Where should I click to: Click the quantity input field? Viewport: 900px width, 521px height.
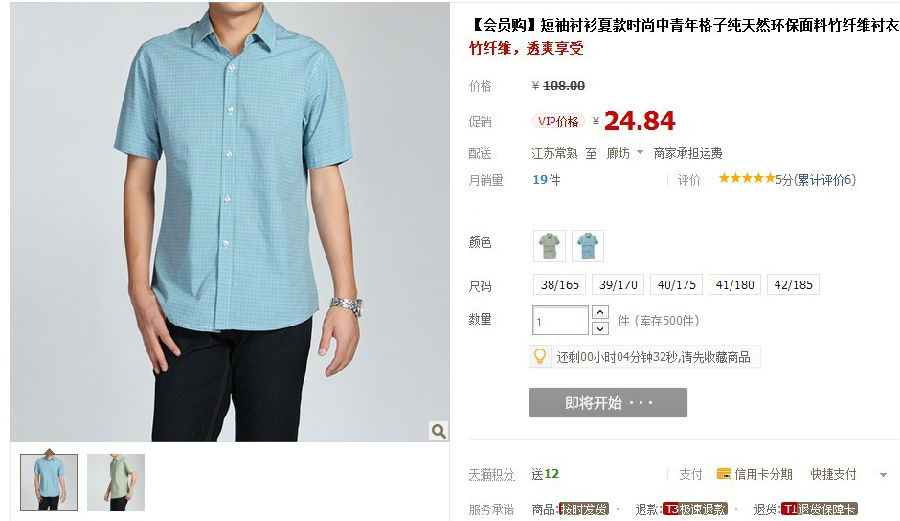click(x=560, y=320)
